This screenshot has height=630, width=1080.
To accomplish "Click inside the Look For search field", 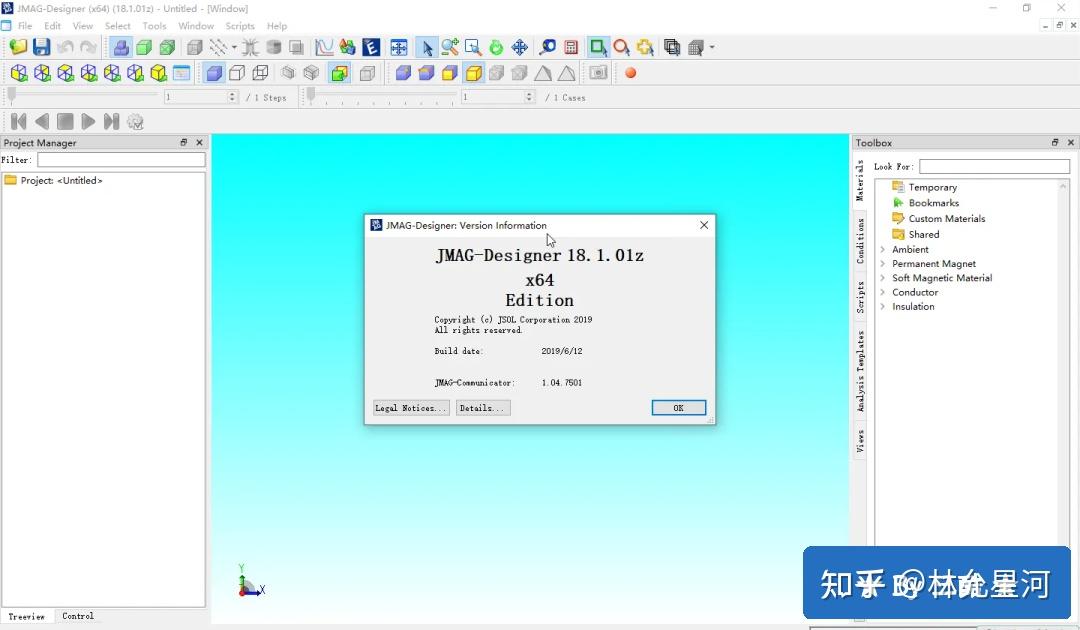I will tap(995, 166).
